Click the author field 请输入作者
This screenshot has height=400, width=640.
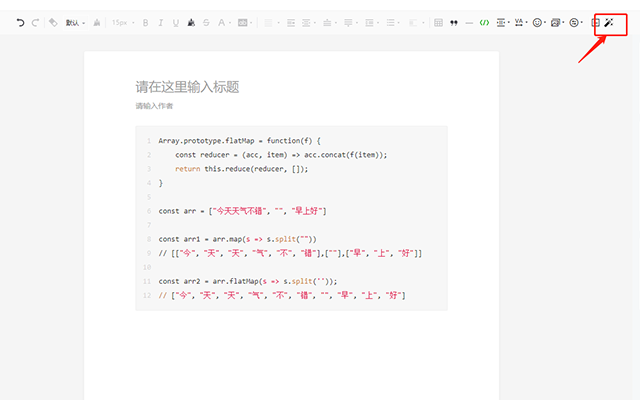pyautogui.click(x=154, y=106)
